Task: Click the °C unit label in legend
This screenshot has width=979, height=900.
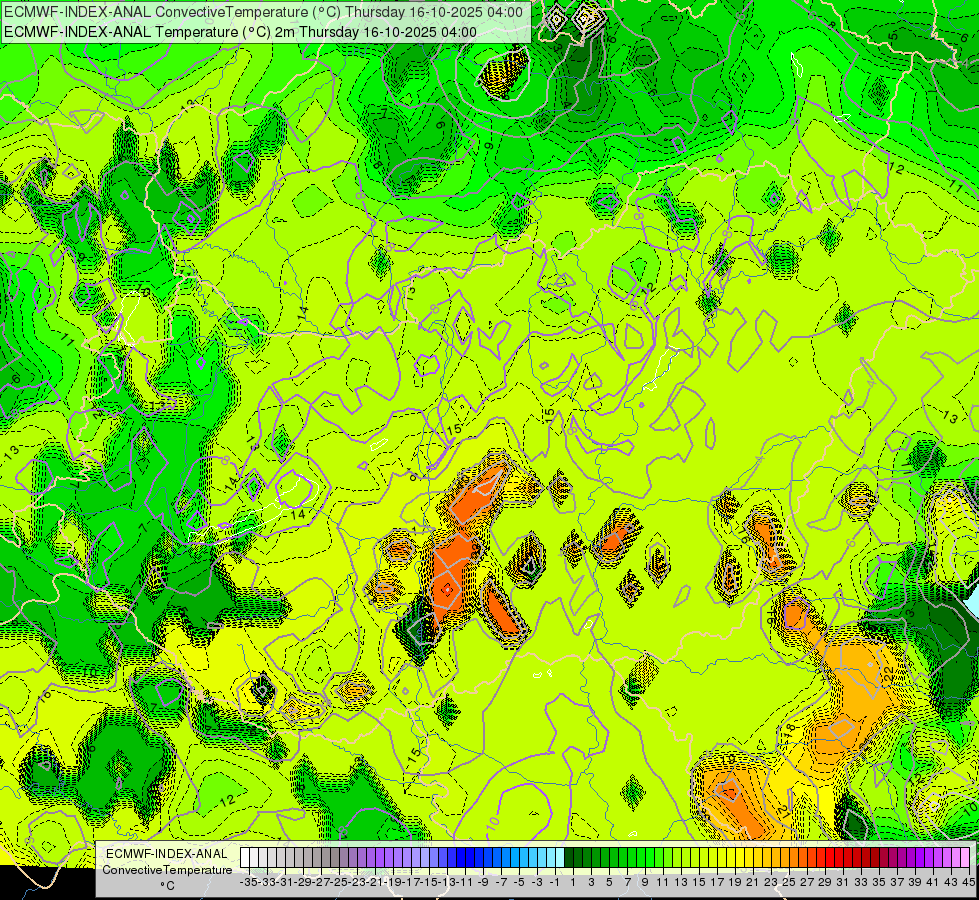Action: (167, 885)
